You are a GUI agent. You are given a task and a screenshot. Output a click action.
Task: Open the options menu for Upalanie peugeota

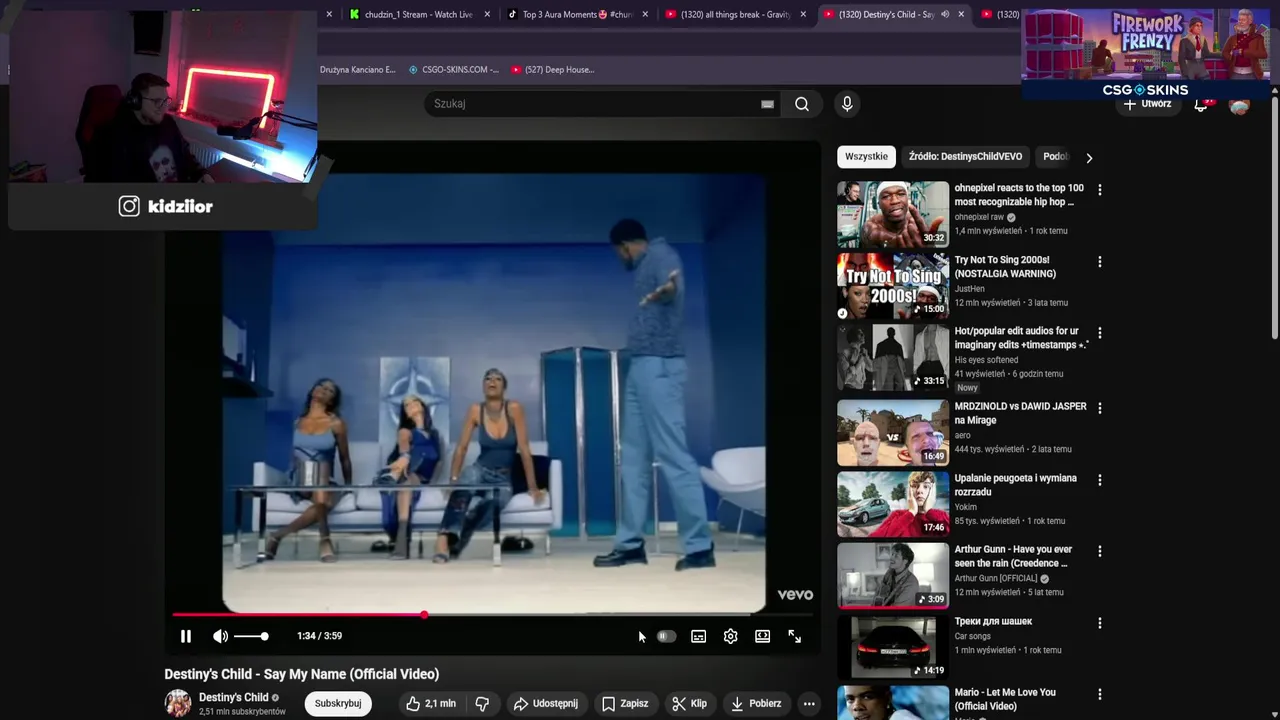pyautogui.click(x=1099, y=480)
